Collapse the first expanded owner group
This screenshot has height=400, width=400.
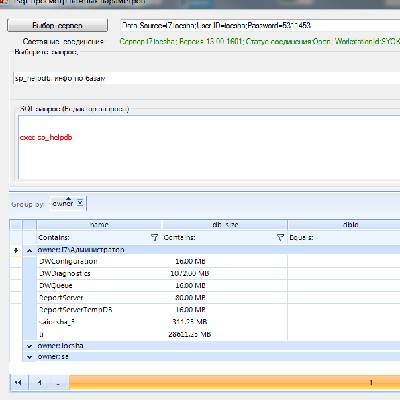click(x=30, y=250)
